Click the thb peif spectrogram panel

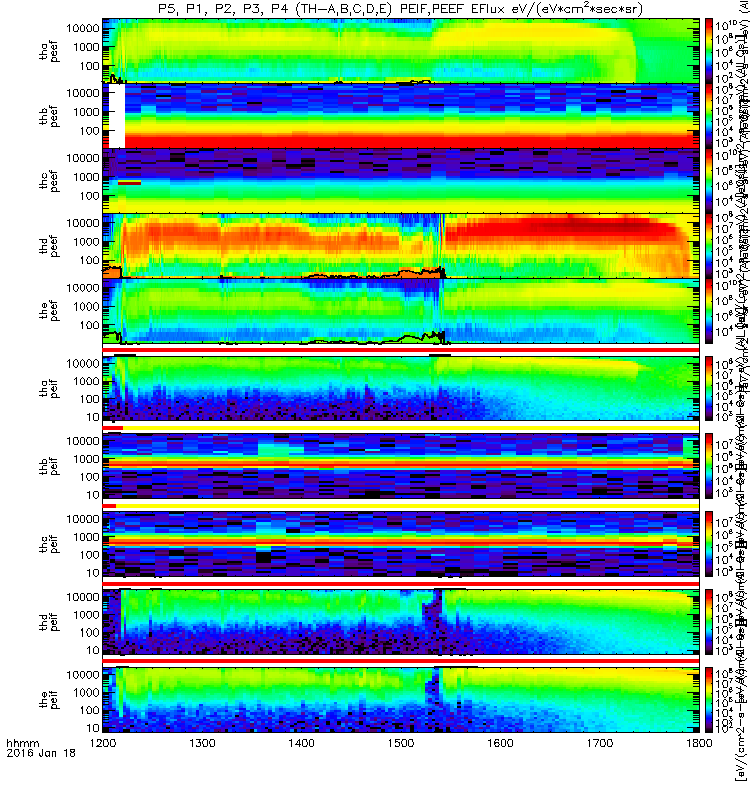point(401,466)
